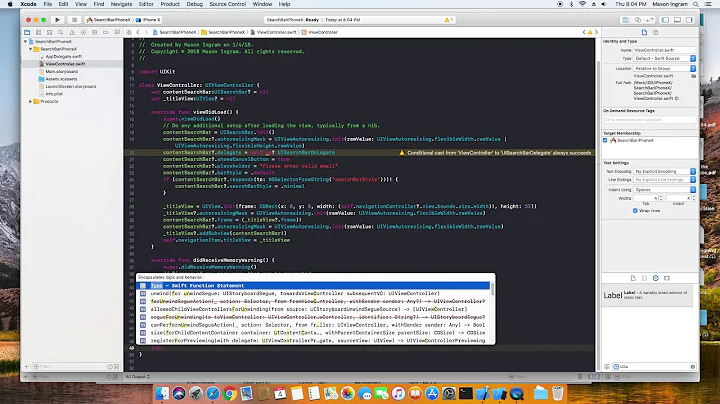Open the find navigator magnifier icon
The height and width of the screenshot is (404, 720).
pos(61,32)
